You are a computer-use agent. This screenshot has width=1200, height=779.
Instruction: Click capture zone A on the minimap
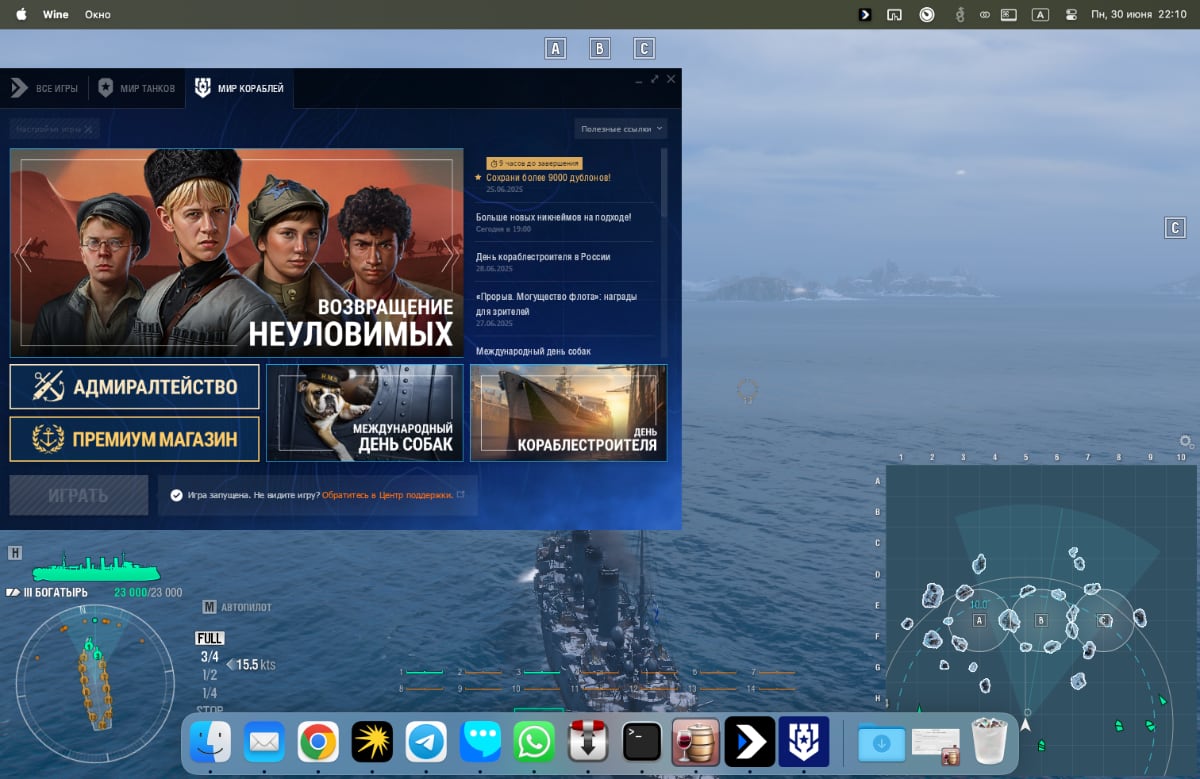coord(979,620)
